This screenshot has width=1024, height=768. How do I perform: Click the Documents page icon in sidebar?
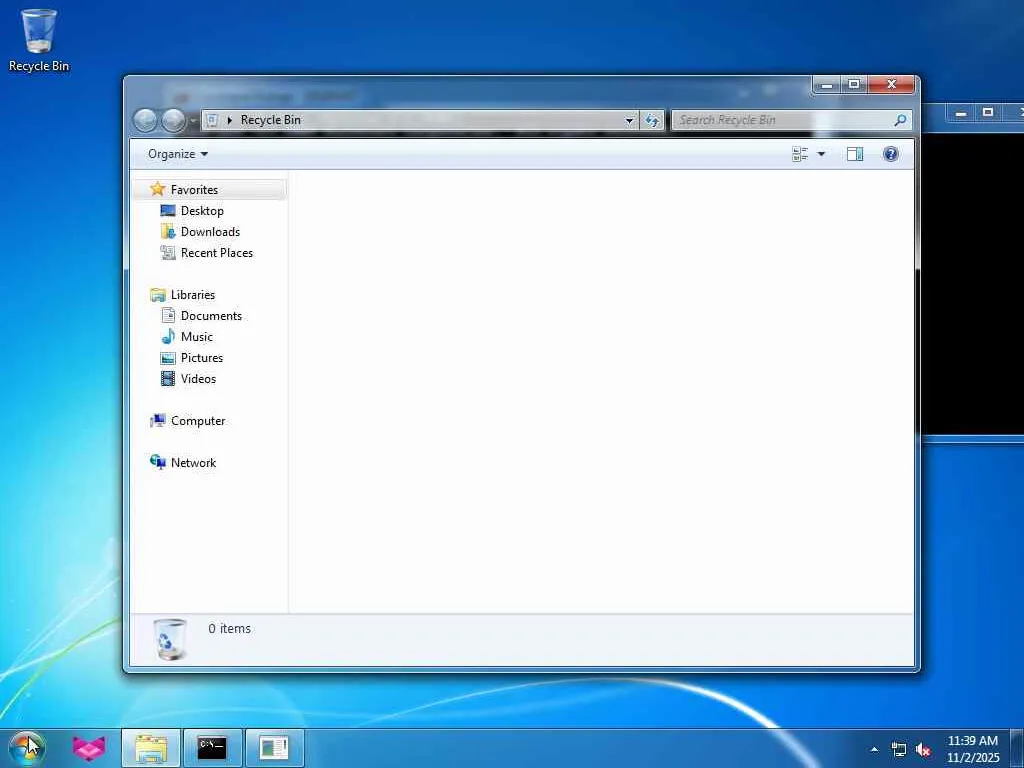point(168,315)
